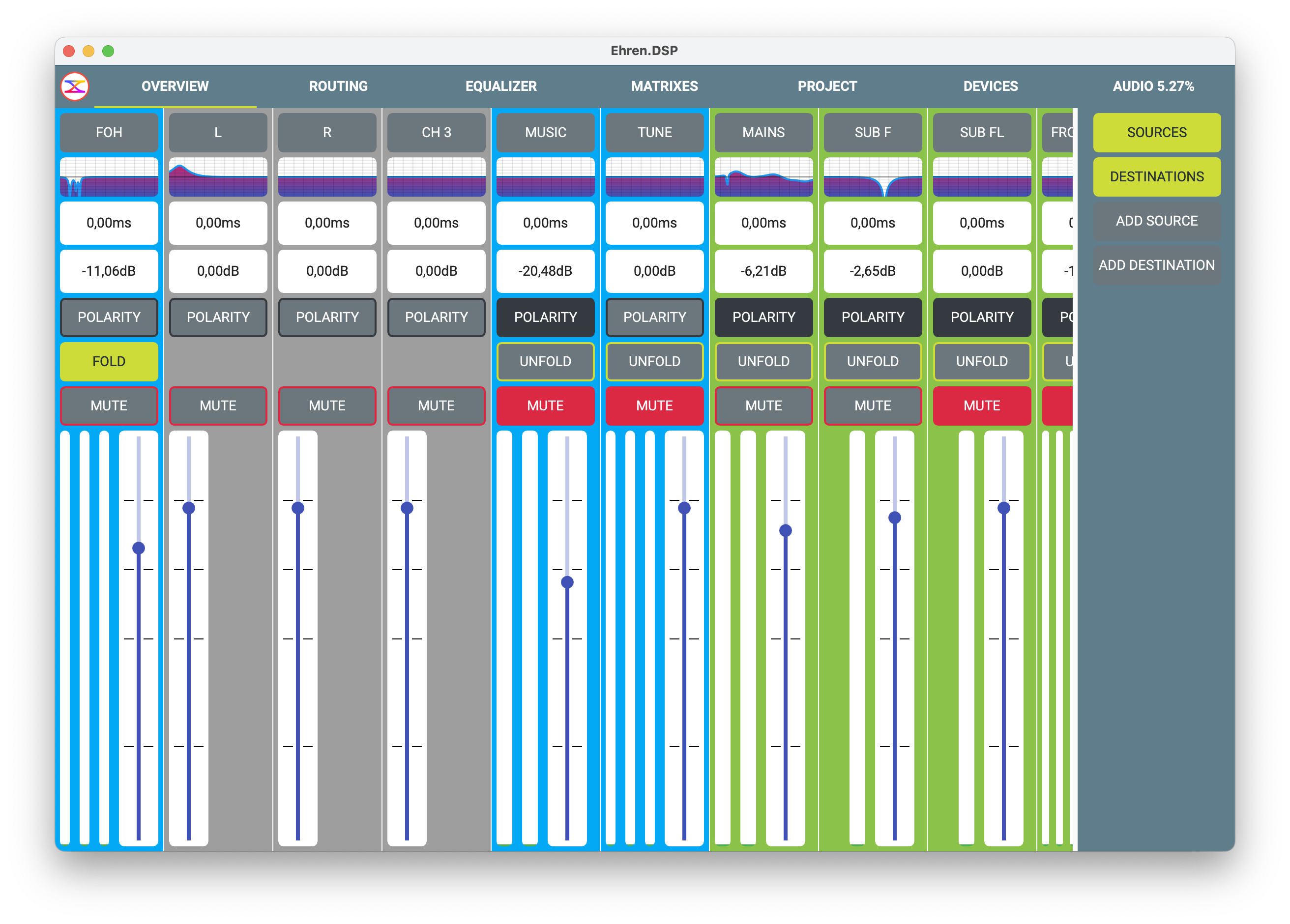The width and height of the screenshot is (1290, 924).
Task: Unfold the MUSIC channel group
Action: (x=545, y=362)
